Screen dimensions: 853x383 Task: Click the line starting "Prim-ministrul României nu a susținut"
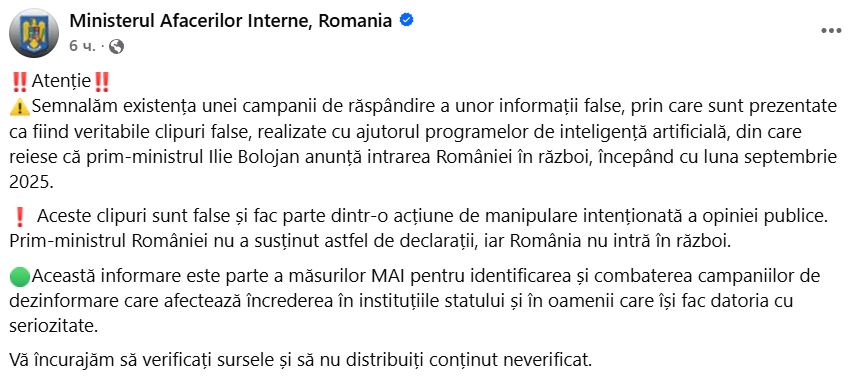(369, 242)
